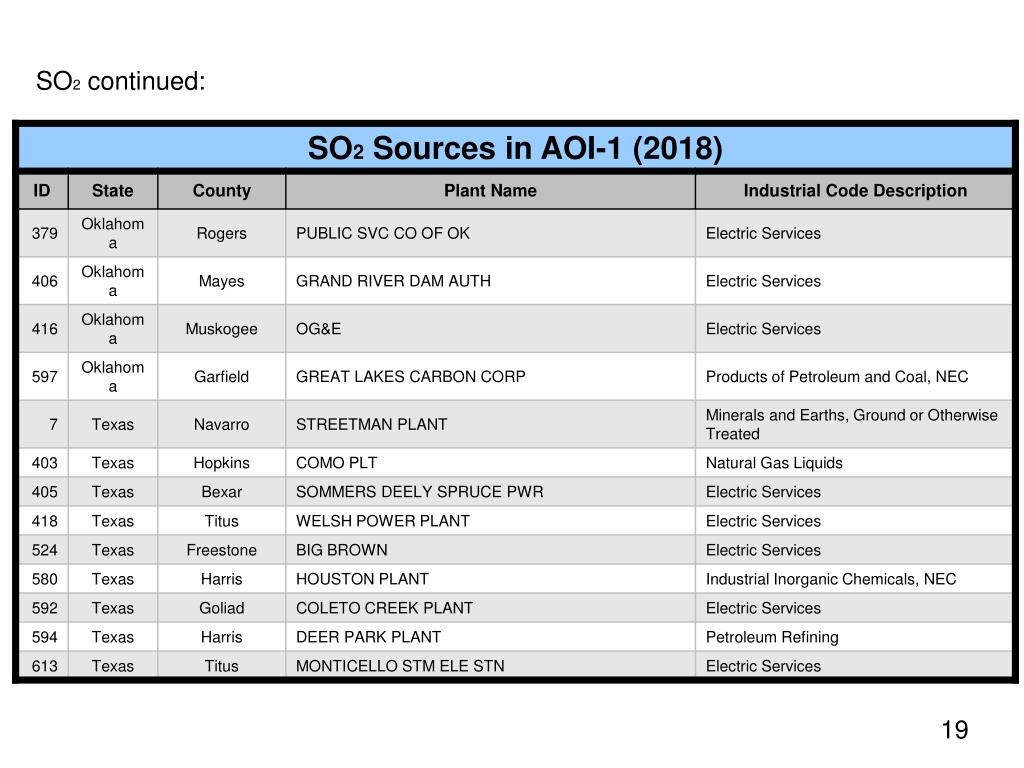Select ID cell '418'
1024x768 pixels.
point(44,521)
